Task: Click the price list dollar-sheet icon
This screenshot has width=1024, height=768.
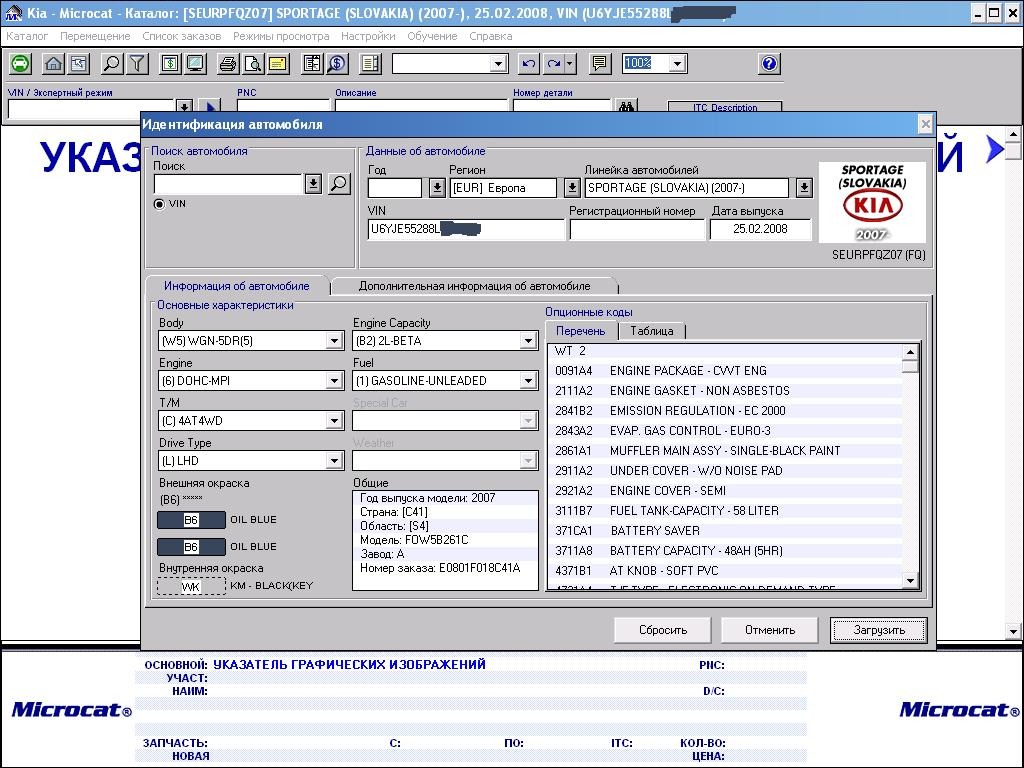Action: [170, 63]
